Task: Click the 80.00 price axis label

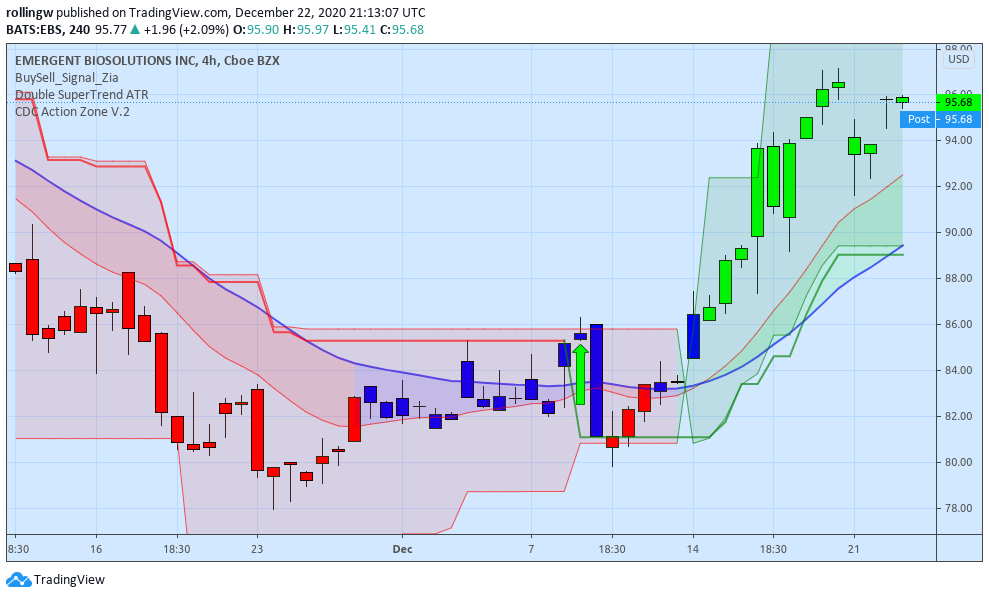Action: point(958,462)
